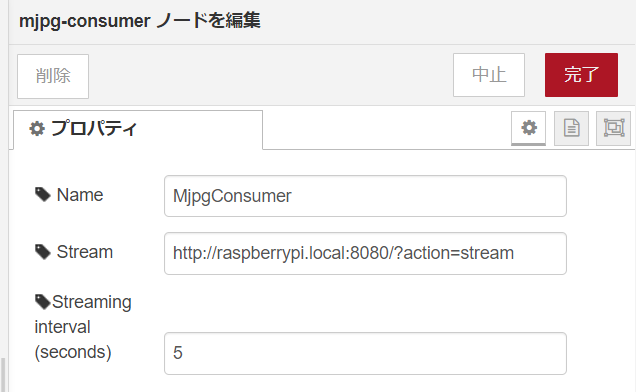Click the Name label
The image size is (636, 392).
(x=80, y=195)
